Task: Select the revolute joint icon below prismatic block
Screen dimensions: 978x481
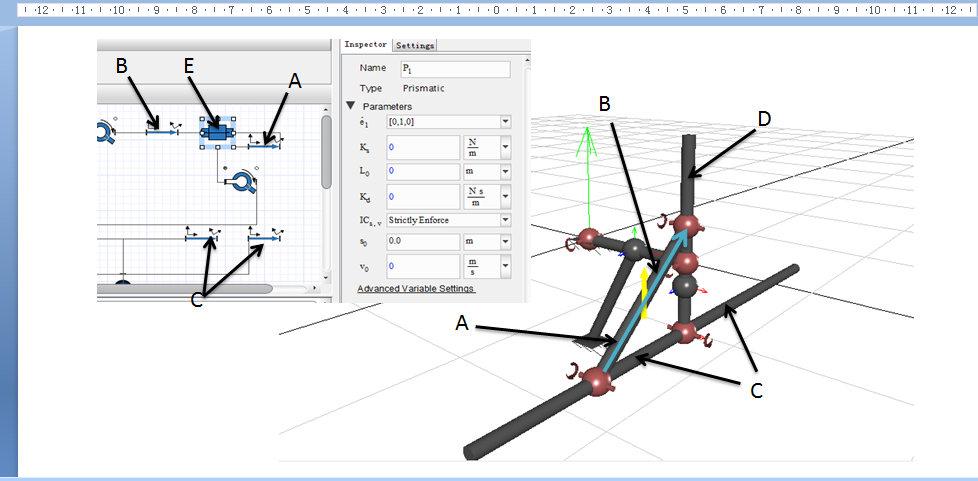Action: click(241, 182)
